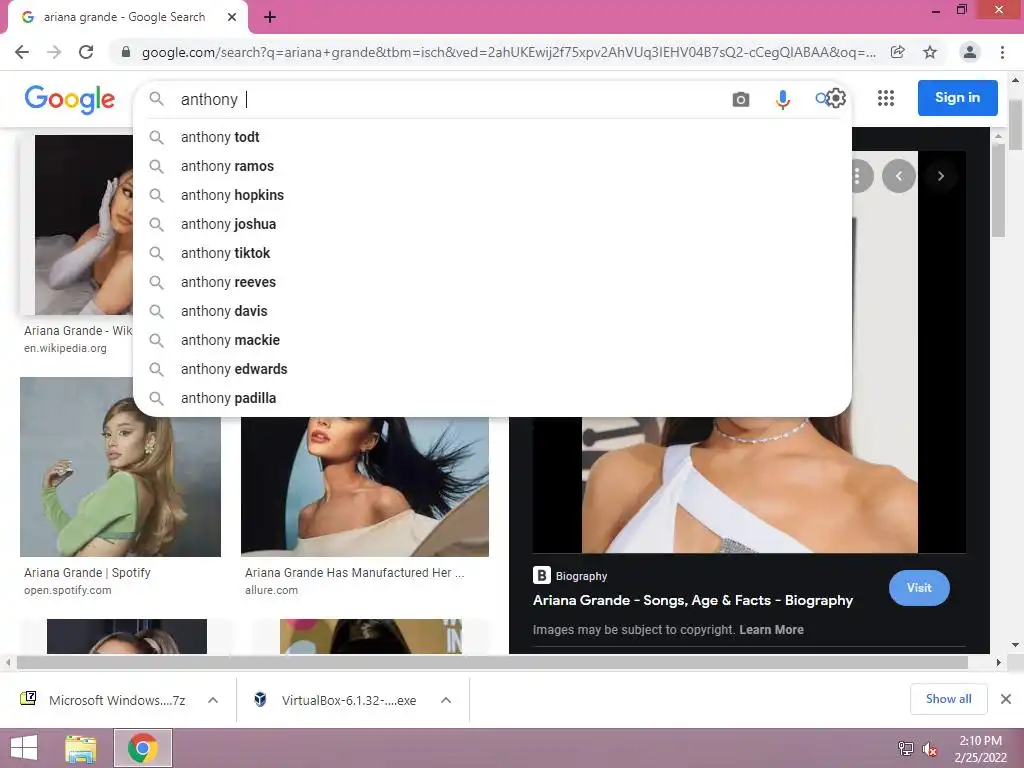Open image preview more options menu
The width and height of the screenshot is (1024, 768).
click(859, 176)
